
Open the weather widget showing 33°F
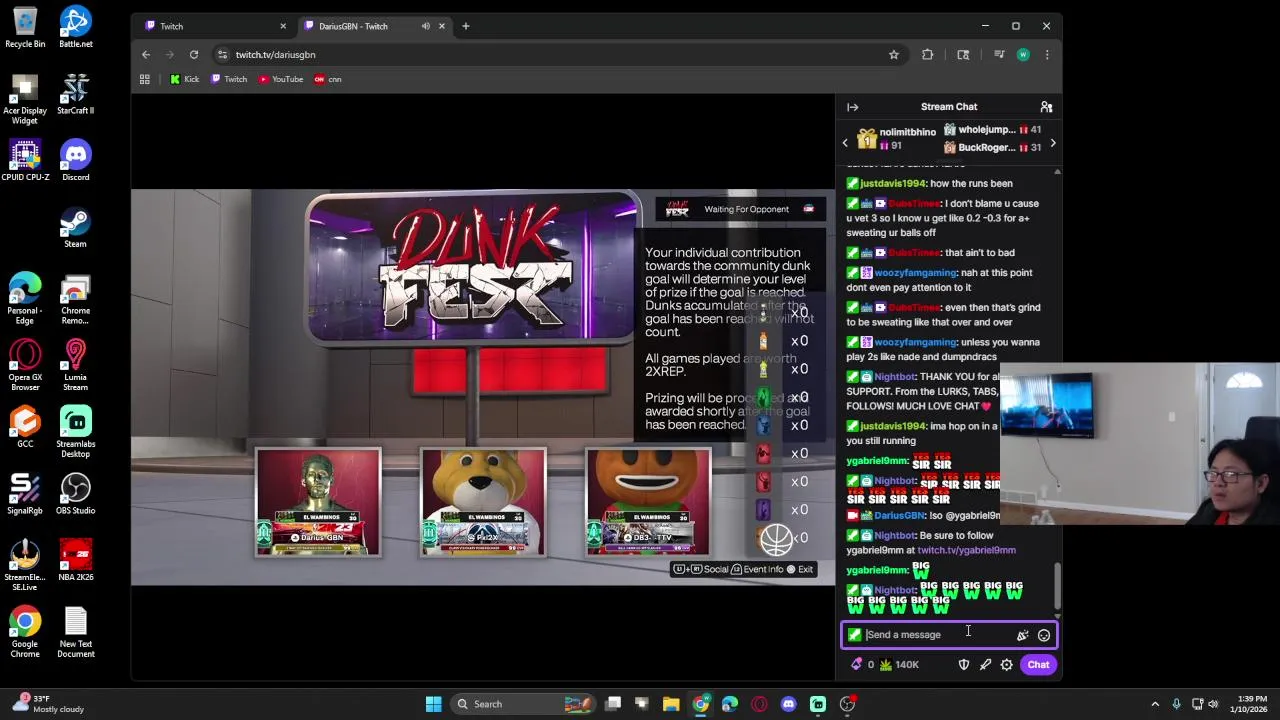coord(48,704)
